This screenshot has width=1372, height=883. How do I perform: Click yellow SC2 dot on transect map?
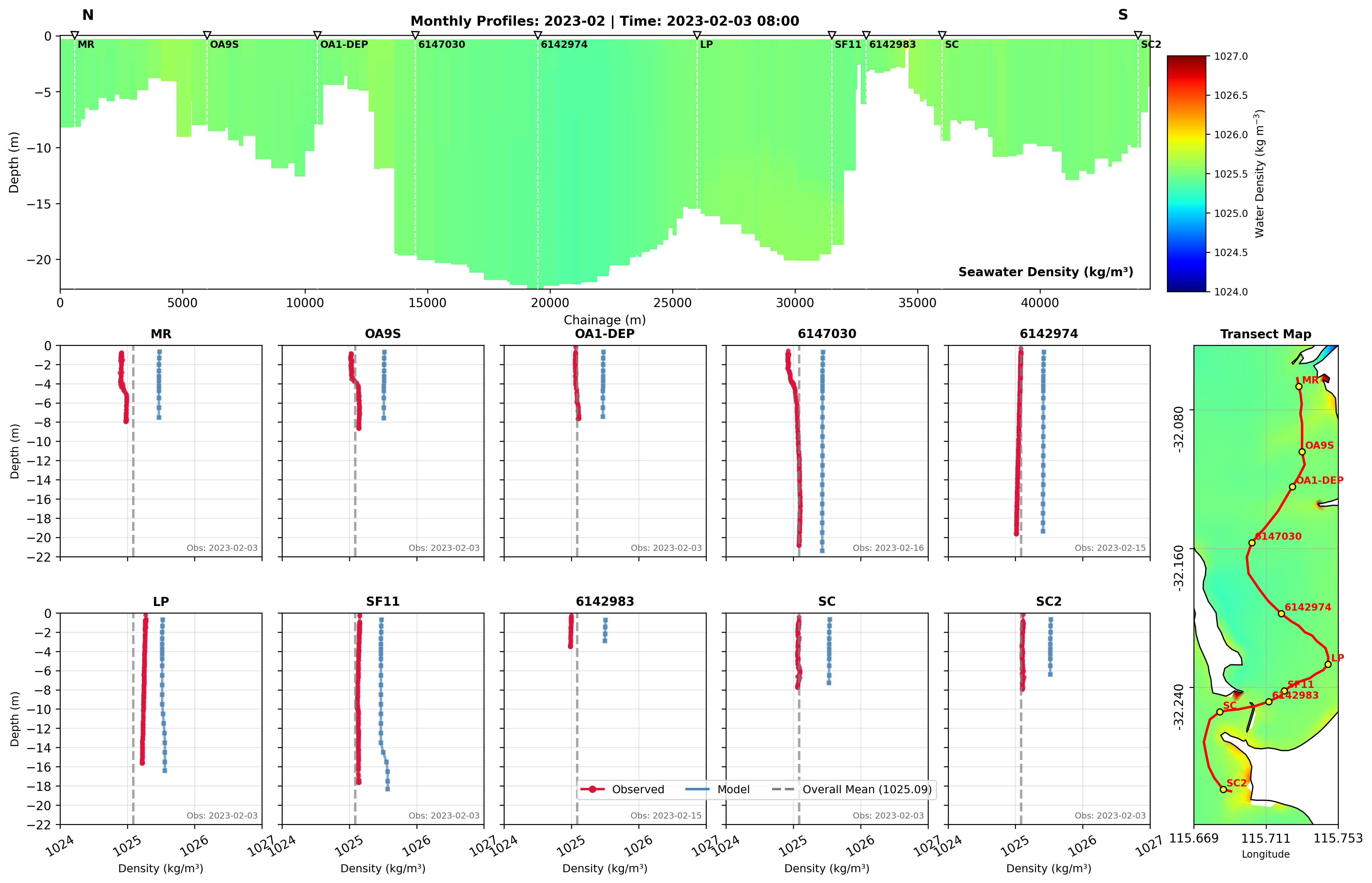pos(1224,790)
